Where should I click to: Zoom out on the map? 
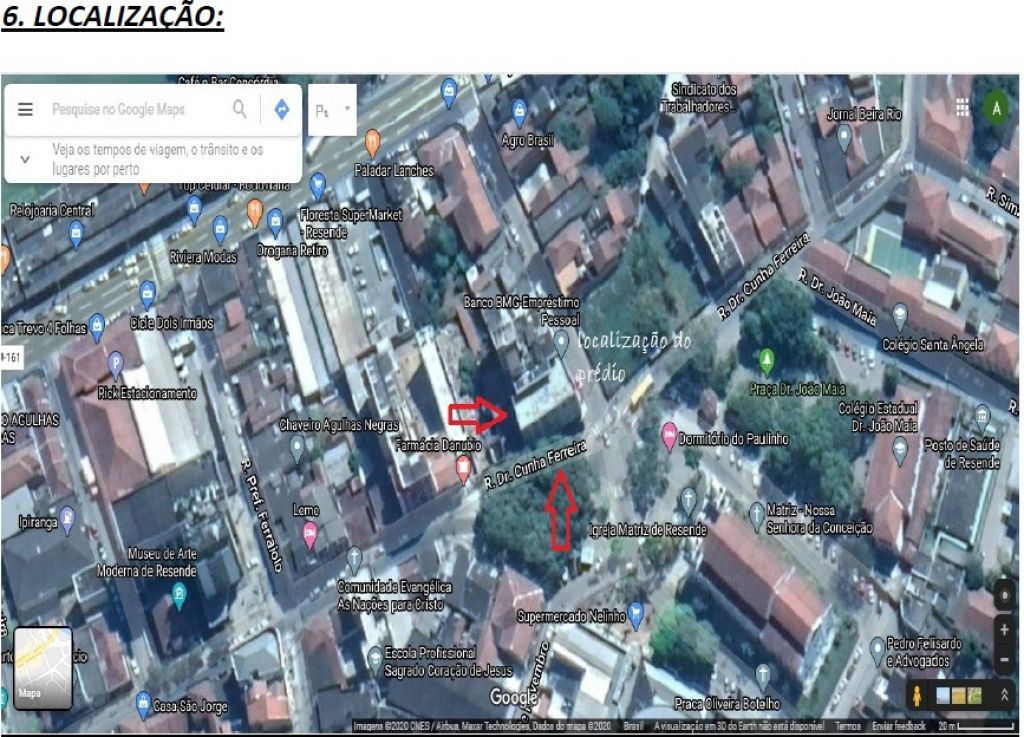(1004, 659)
